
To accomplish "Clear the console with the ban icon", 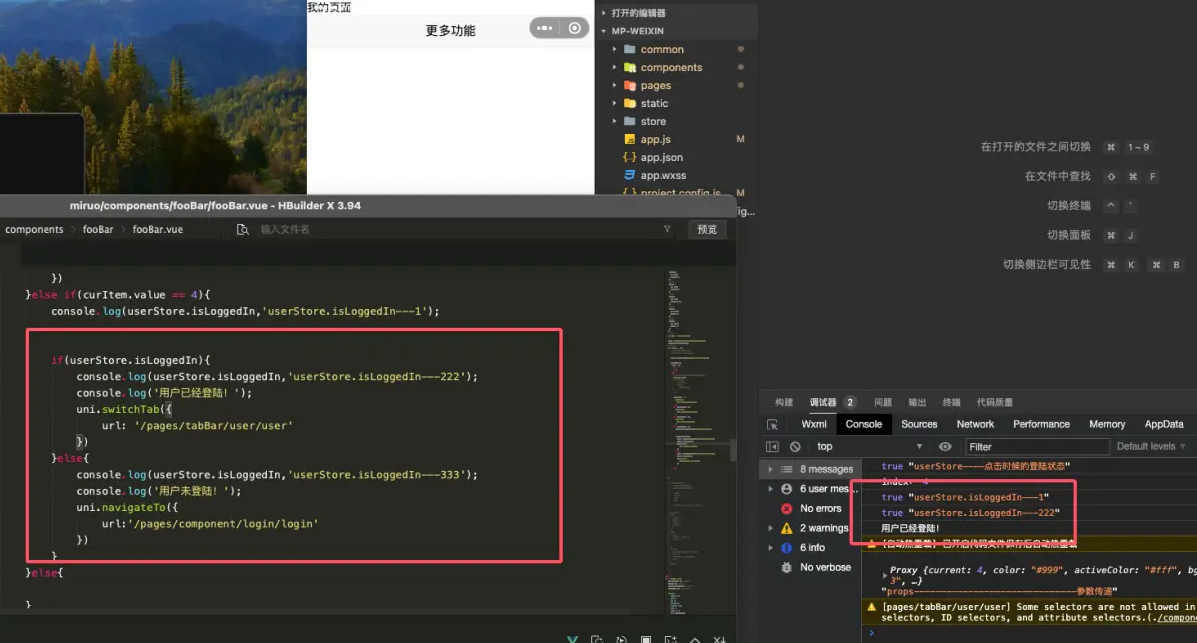I will pyautogui.click(x=795, y=447).
